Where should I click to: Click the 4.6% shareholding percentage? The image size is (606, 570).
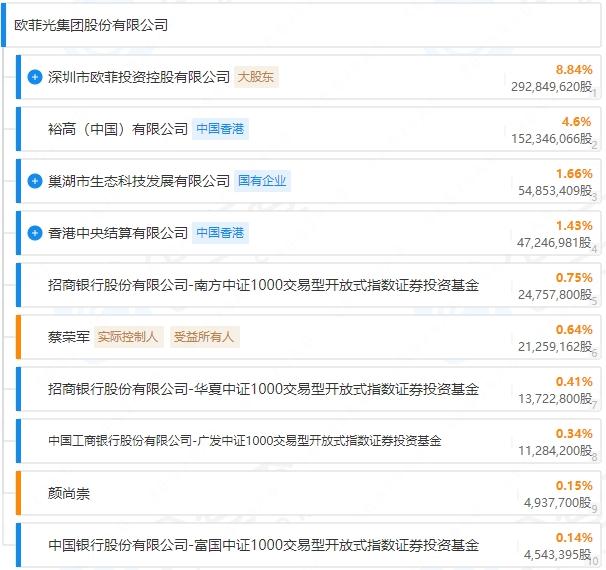point(576,122)
